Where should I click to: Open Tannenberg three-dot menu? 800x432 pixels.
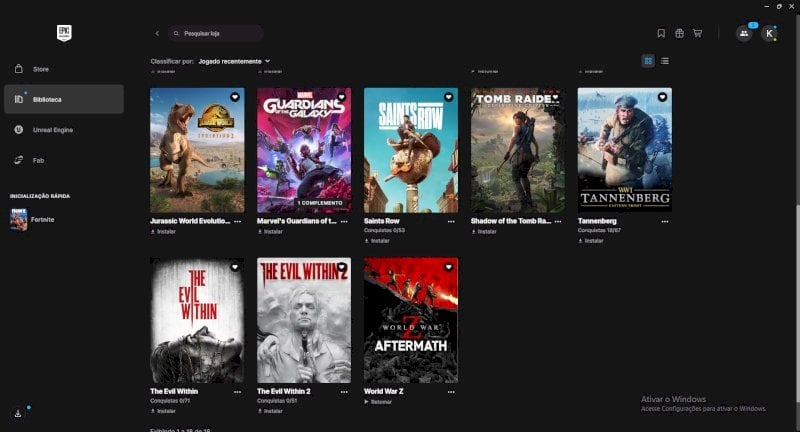coord(665,221)
